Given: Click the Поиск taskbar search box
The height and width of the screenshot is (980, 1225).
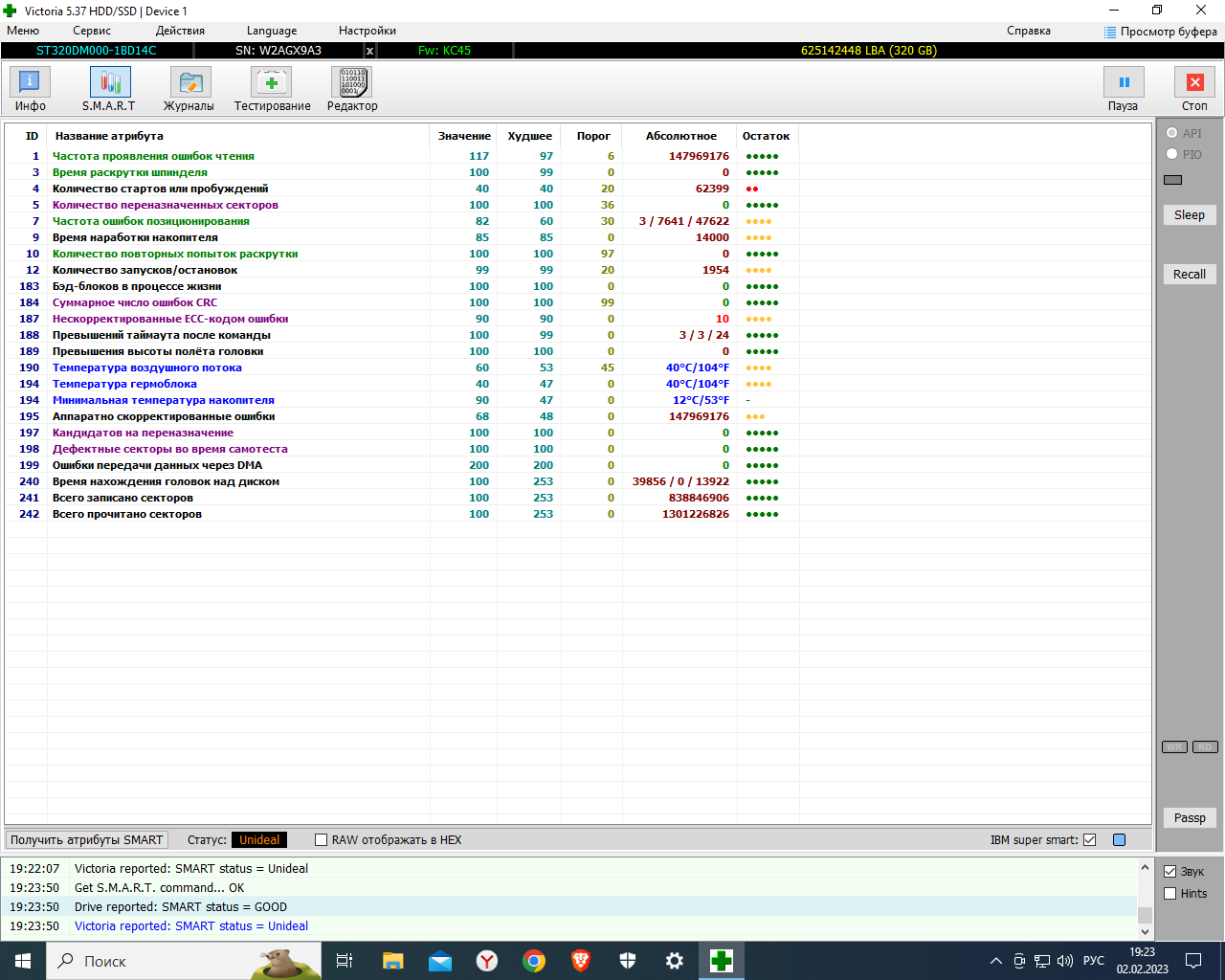Looking at the screenshot, I should [x=184, y=961].
